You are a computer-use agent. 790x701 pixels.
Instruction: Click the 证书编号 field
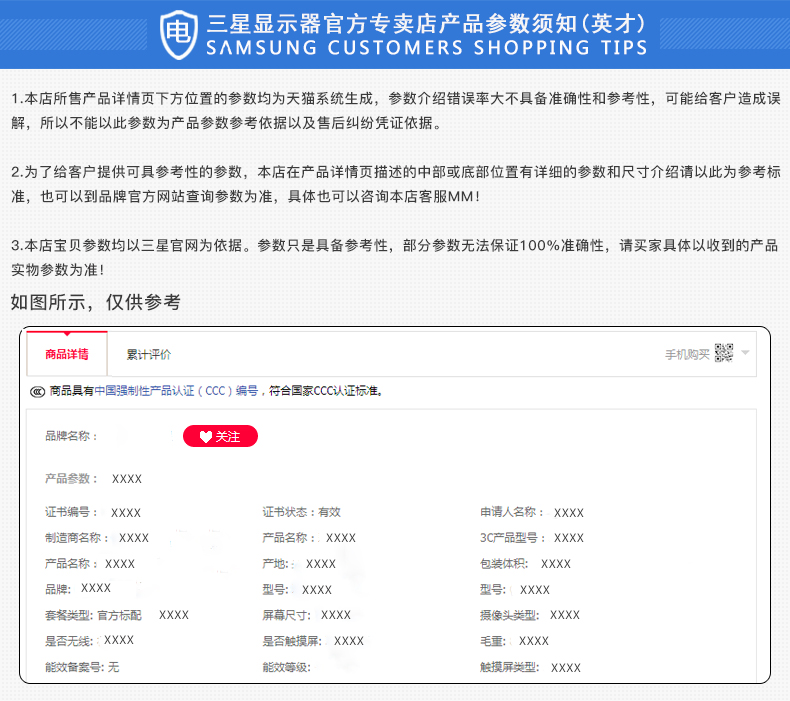pos(93,513)
